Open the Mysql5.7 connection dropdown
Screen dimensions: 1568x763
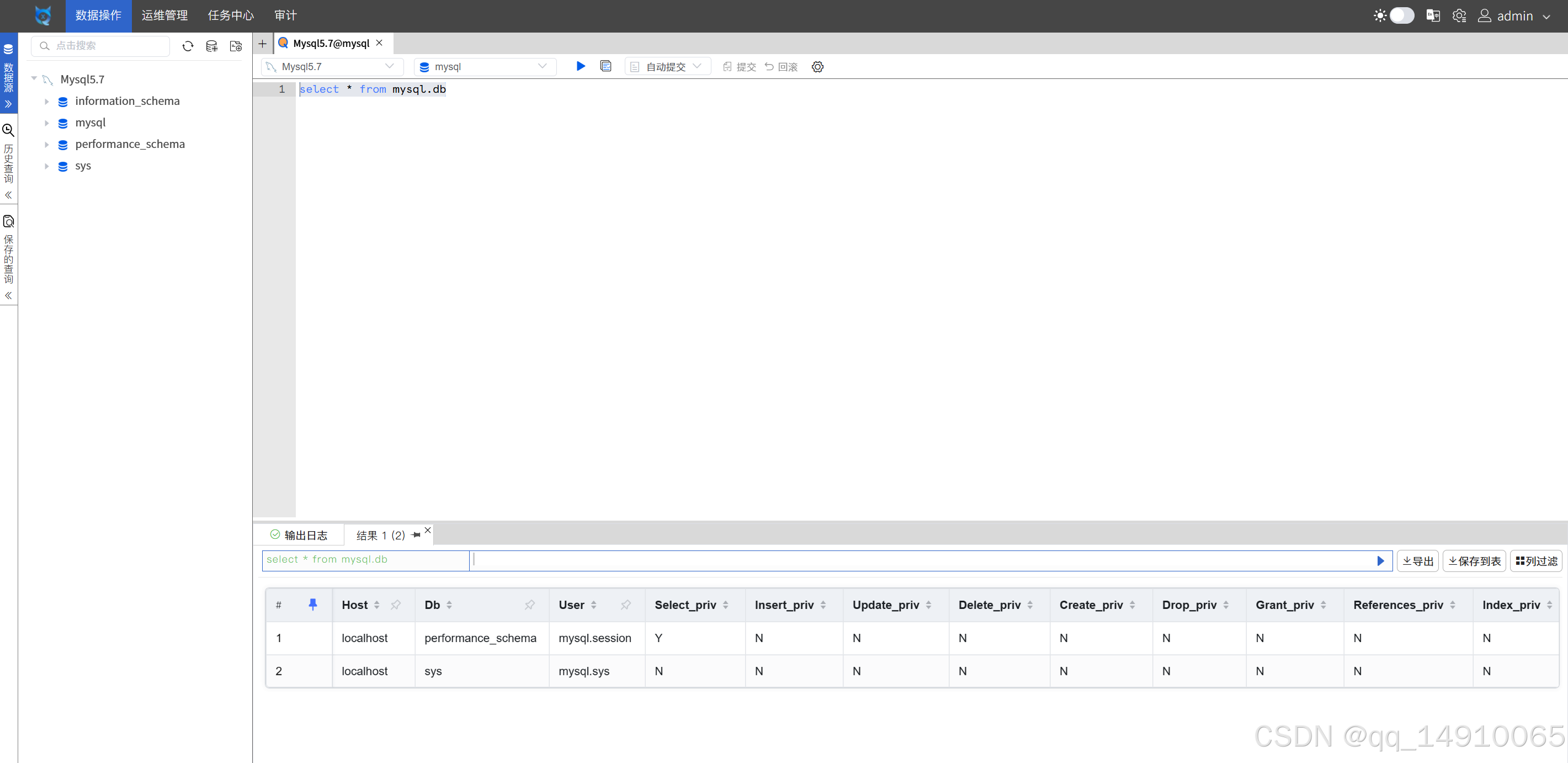(x=332, y=67)
